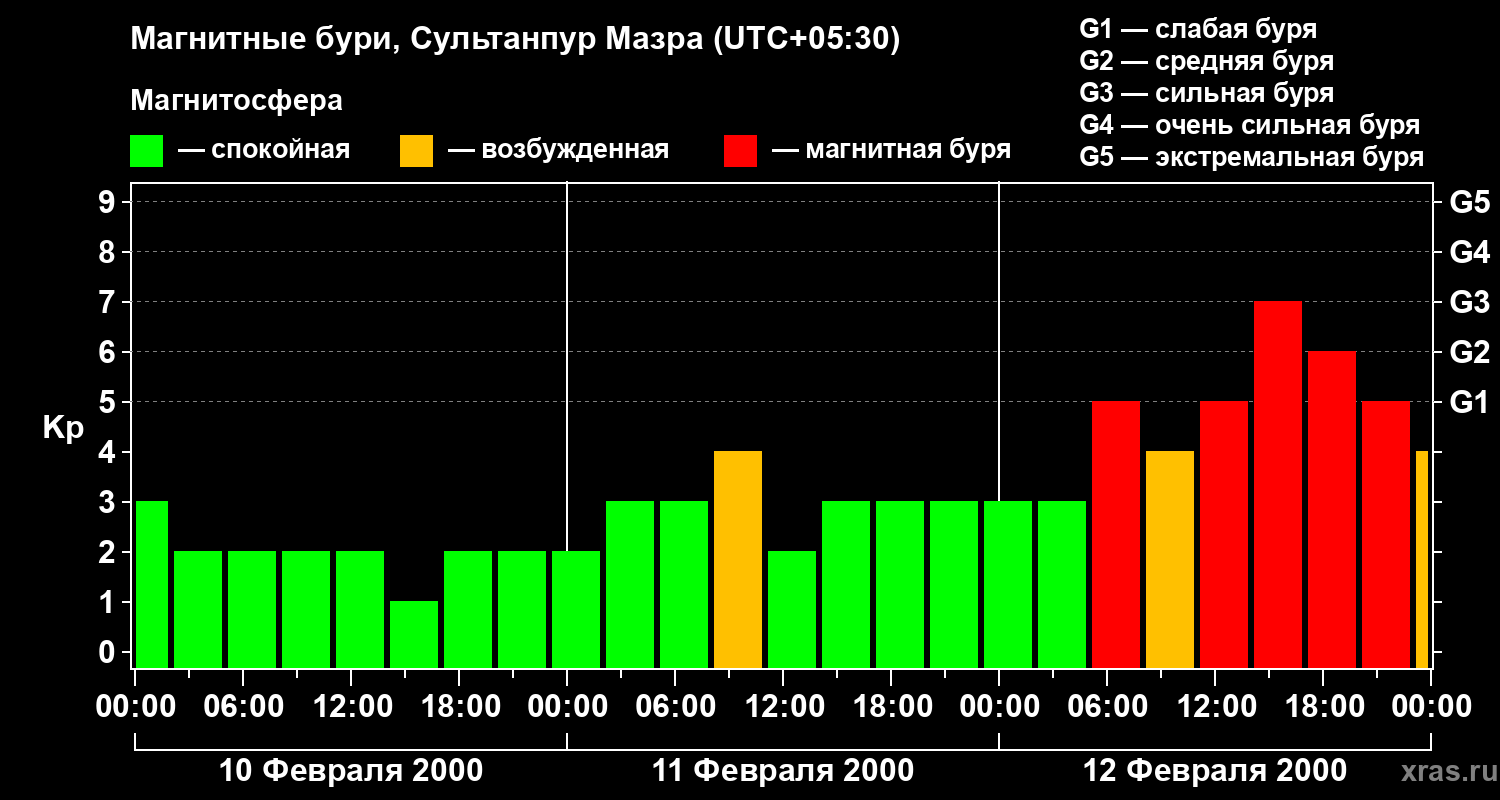Screen dimensions: 1500x800
Task: Select the red bar reaching Kp 6
Action: 1332,509
